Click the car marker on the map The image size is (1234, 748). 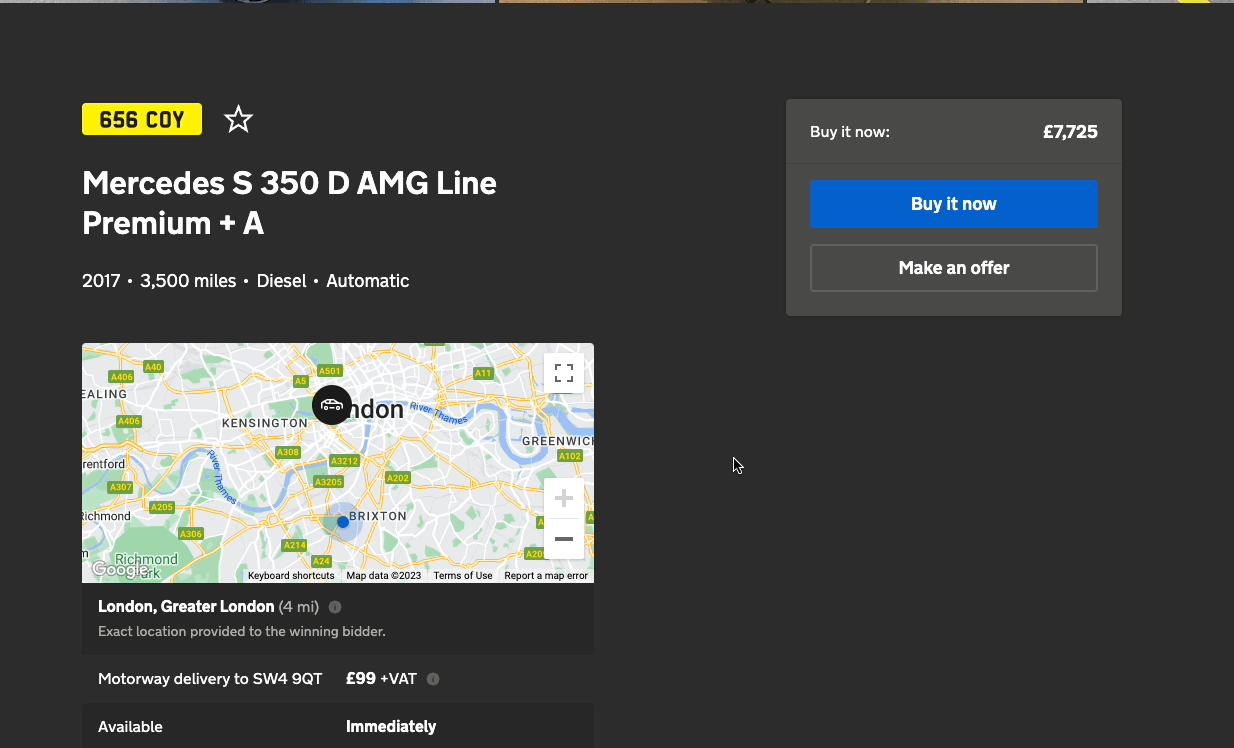[x=332, y=405]
